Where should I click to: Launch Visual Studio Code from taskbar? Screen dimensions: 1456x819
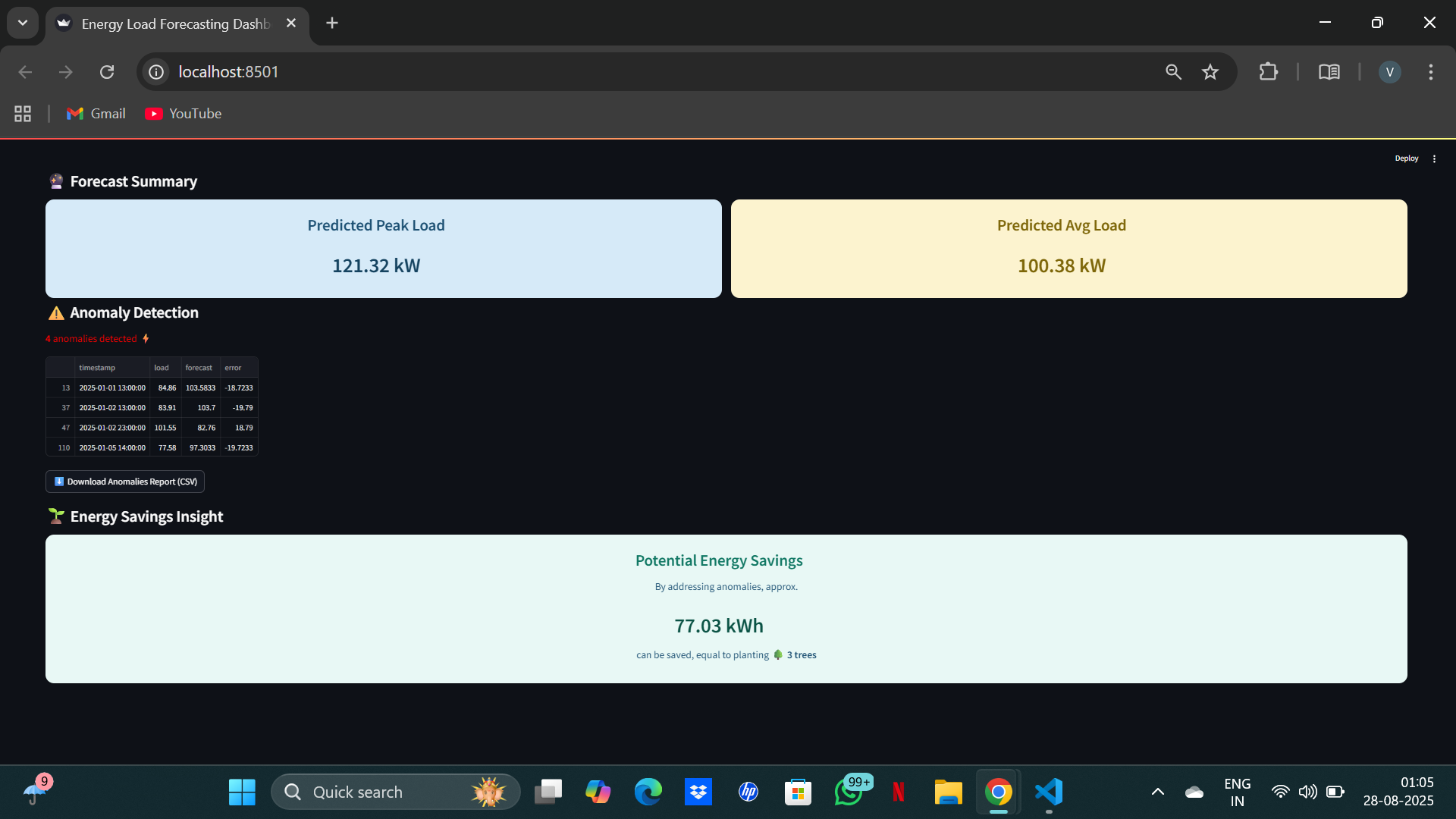click(1049, 792)
